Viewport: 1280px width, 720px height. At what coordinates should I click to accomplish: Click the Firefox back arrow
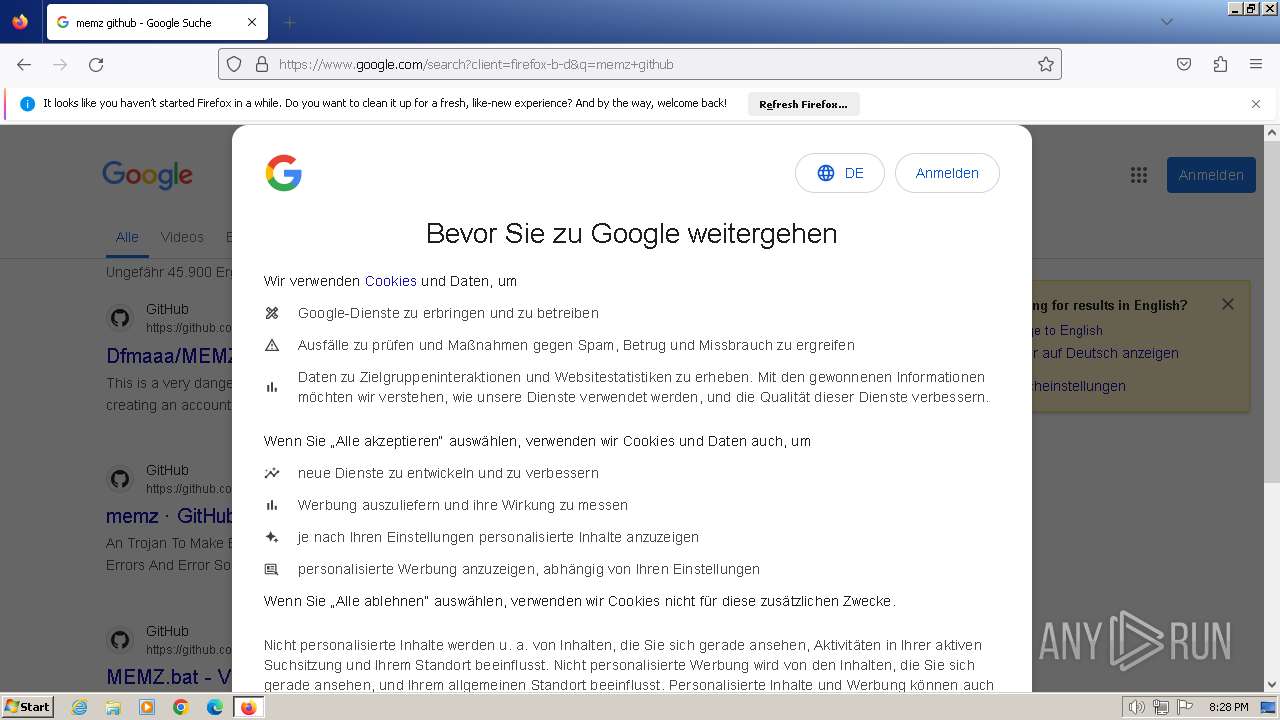(x=24, y=64)
